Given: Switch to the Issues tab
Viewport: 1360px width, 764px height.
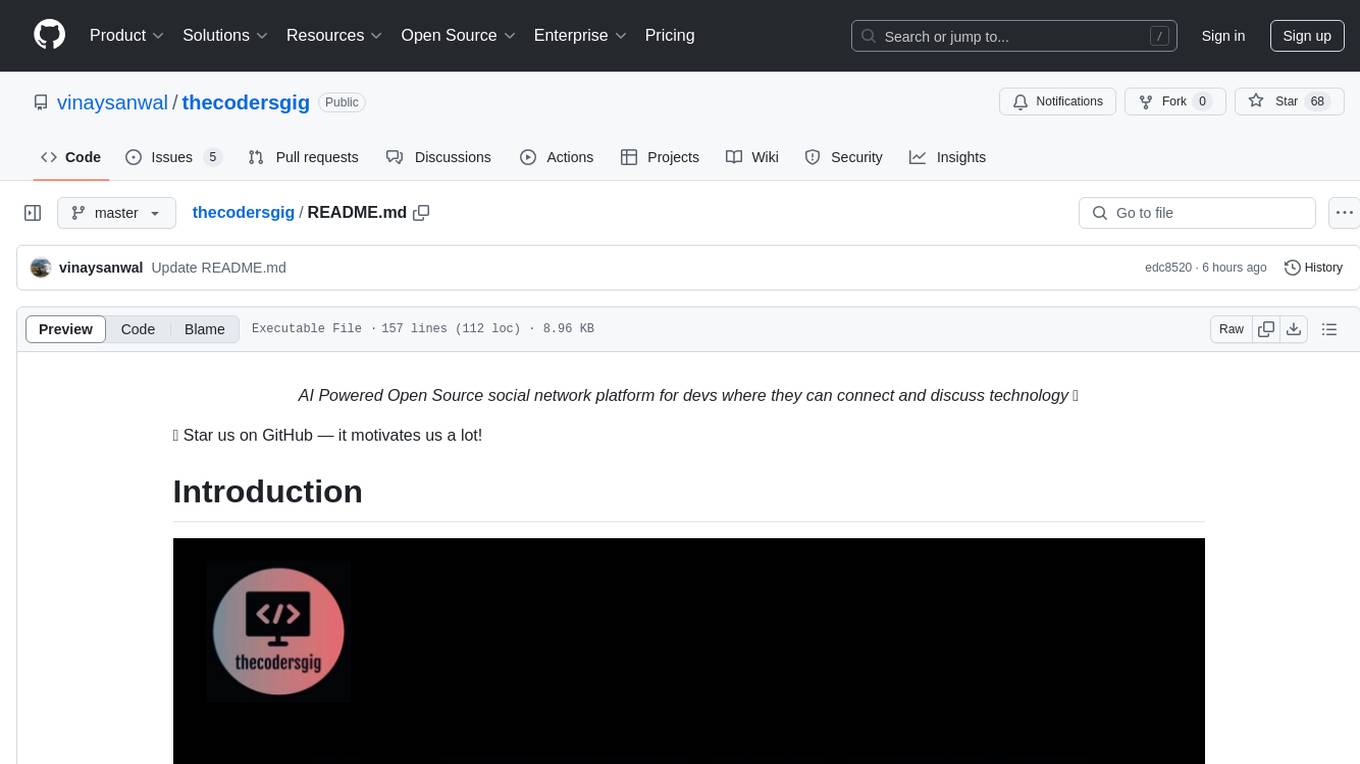Looking at the screenshot, I should tap(172, 157).
